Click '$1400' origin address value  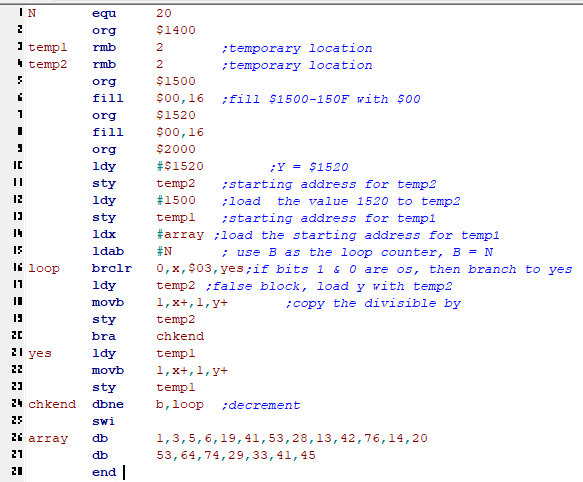pos(176,30)
